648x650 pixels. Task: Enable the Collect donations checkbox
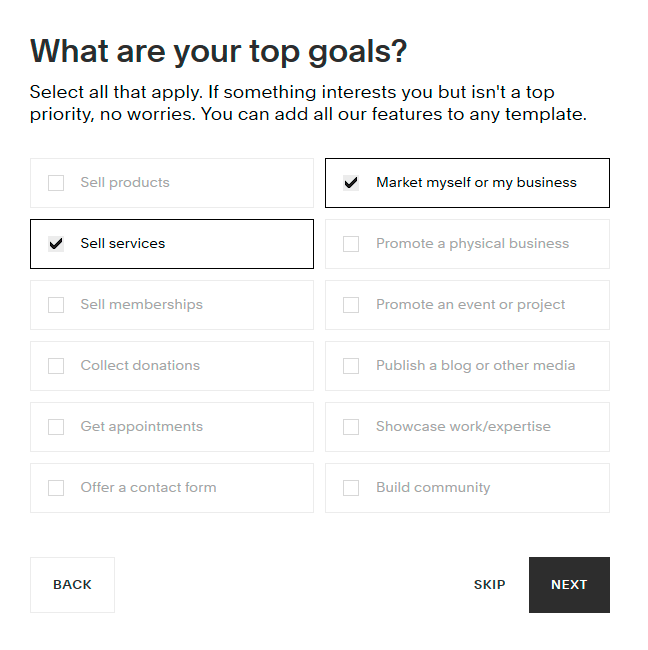[x=56, y=366]
